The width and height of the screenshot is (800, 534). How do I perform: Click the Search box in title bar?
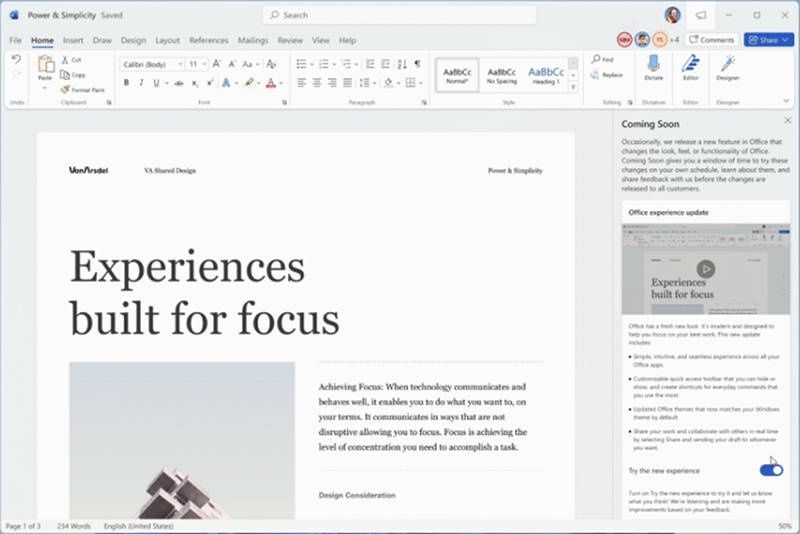(x=399, y=15)
